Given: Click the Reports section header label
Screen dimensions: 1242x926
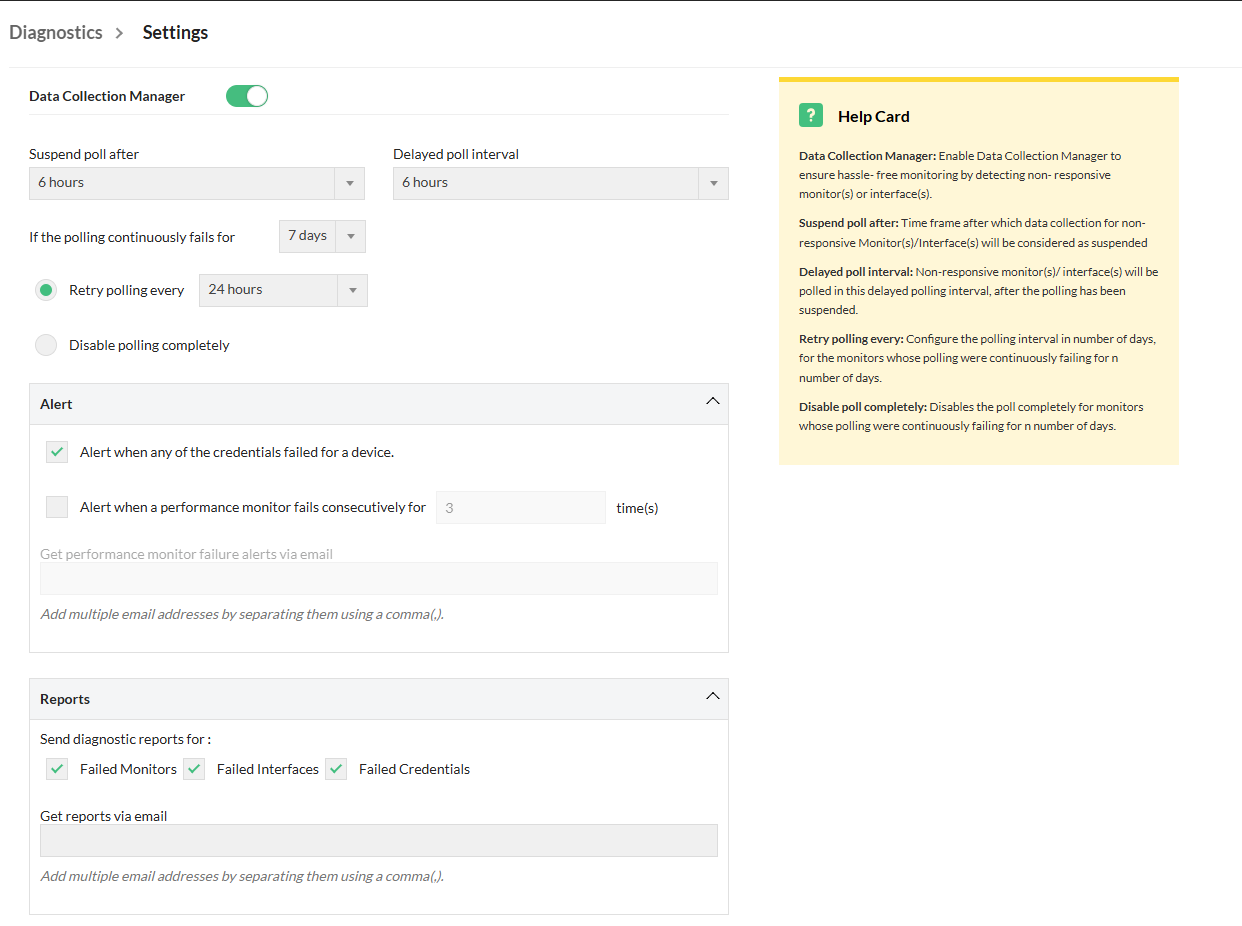Looking at the screenshot, I should [x=65, y=699].
